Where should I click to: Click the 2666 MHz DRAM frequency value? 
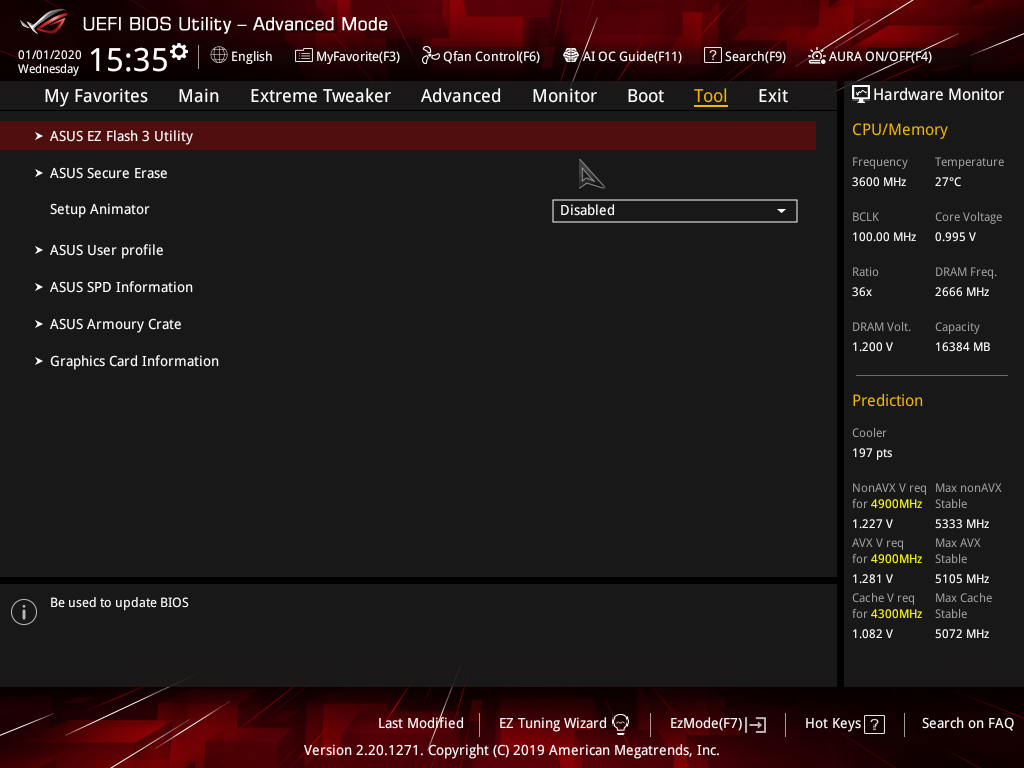[x=961, y=292]
